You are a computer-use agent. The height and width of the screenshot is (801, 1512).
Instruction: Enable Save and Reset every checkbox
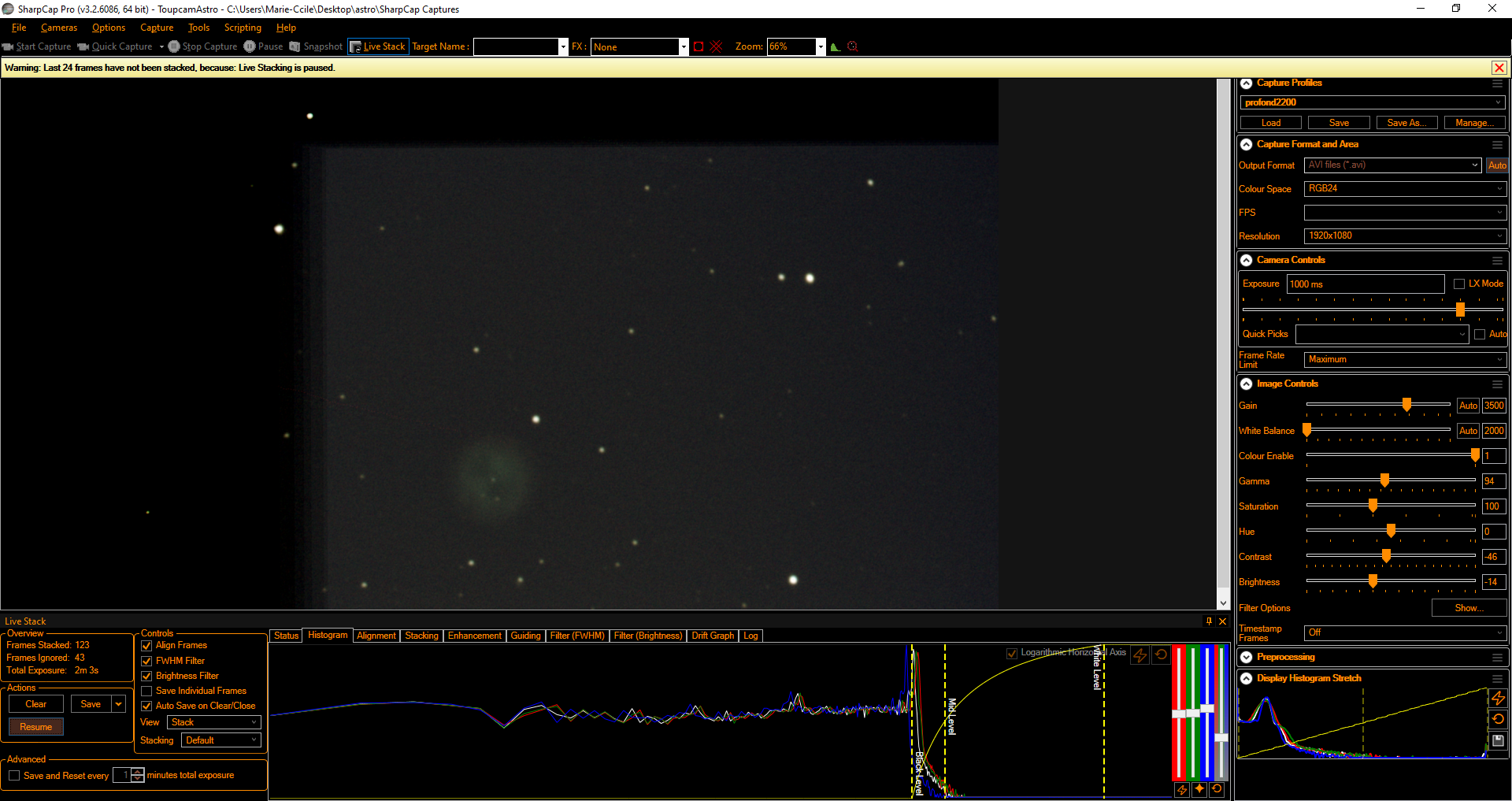pos(14,776)
